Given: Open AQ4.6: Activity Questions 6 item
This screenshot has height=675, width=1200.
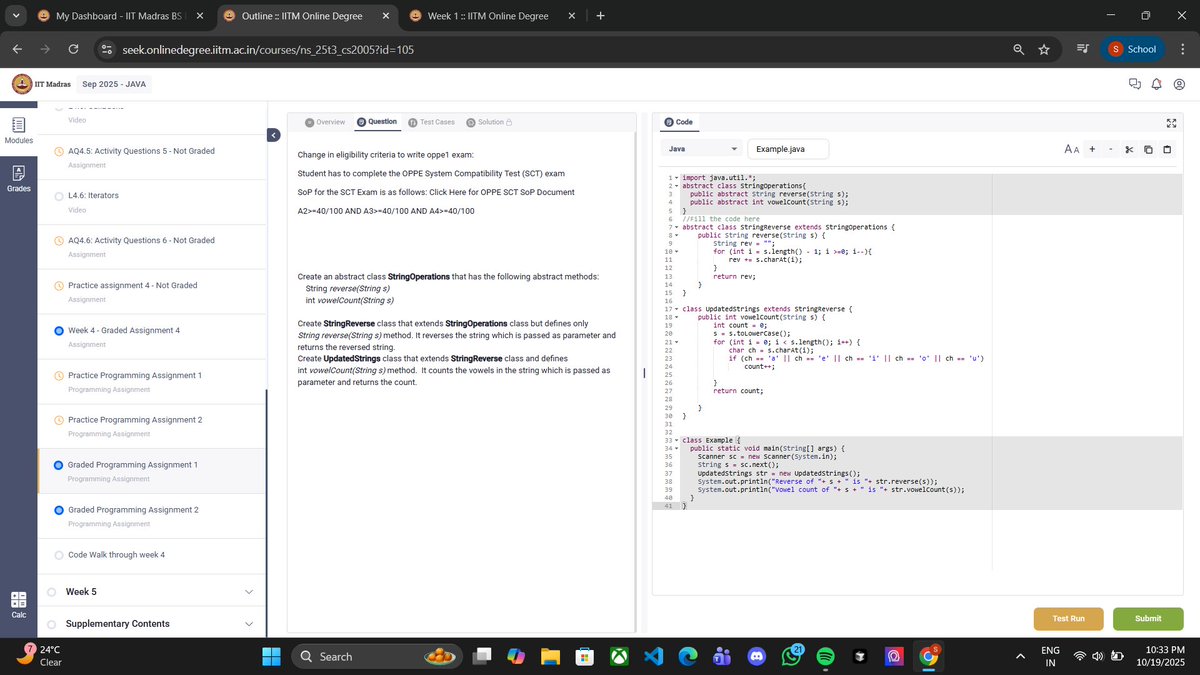Looking at the screenshot, I should (x=153, y=246).
